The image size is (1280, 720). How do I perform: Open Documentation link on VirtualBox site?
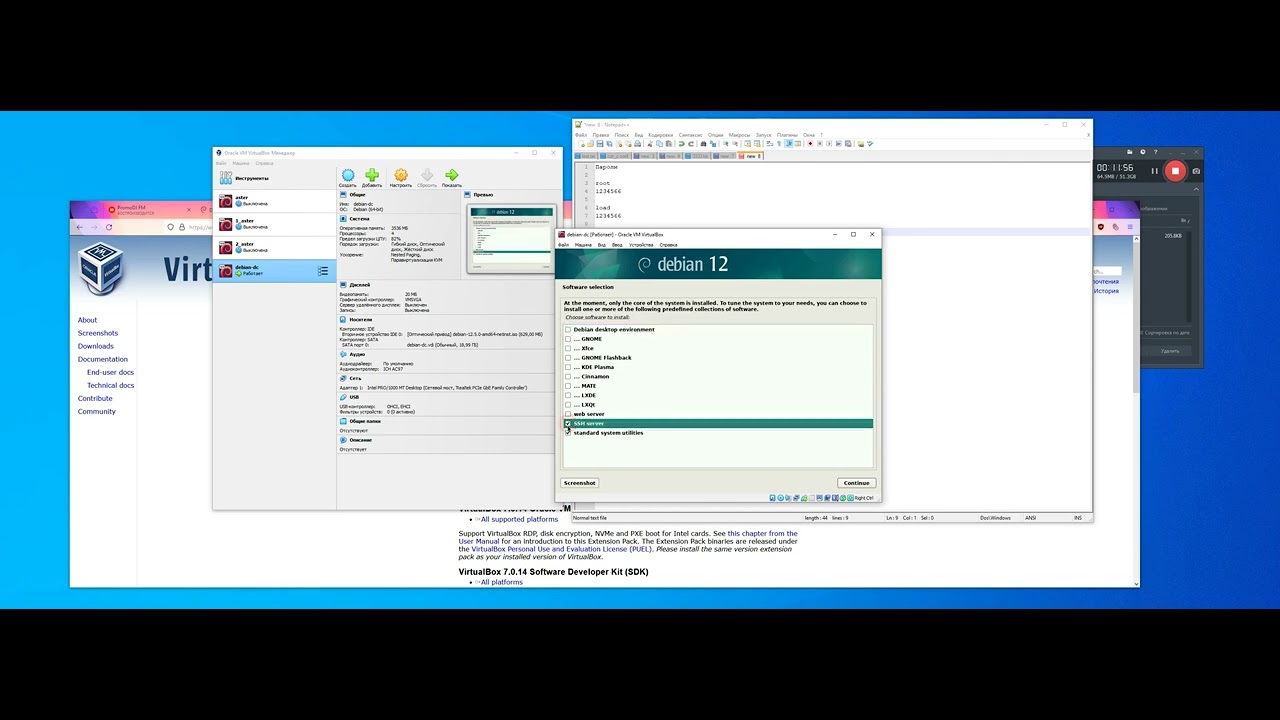103,359
